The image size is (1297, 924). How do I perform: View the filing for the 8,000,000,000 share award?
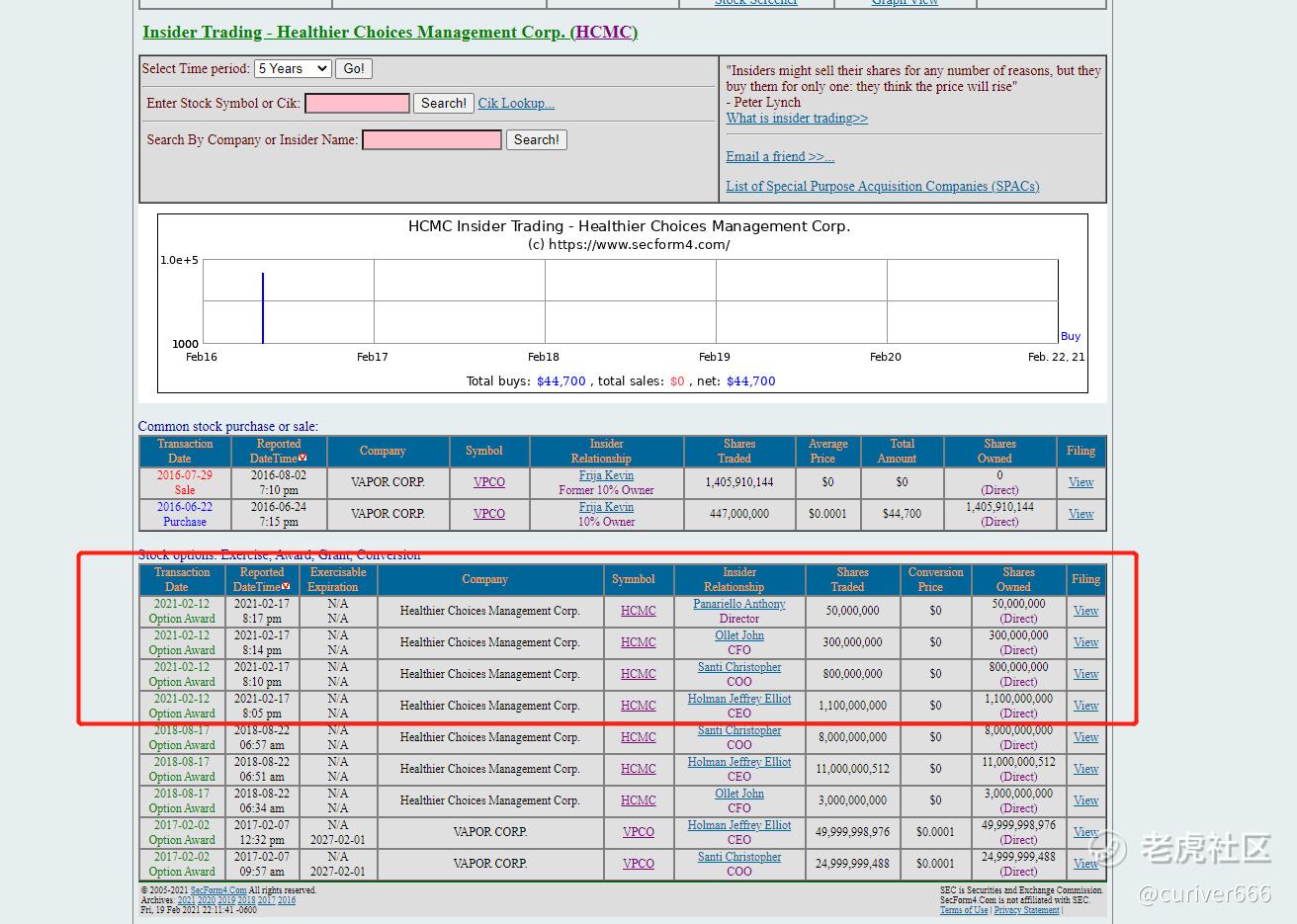(1085, 737)
